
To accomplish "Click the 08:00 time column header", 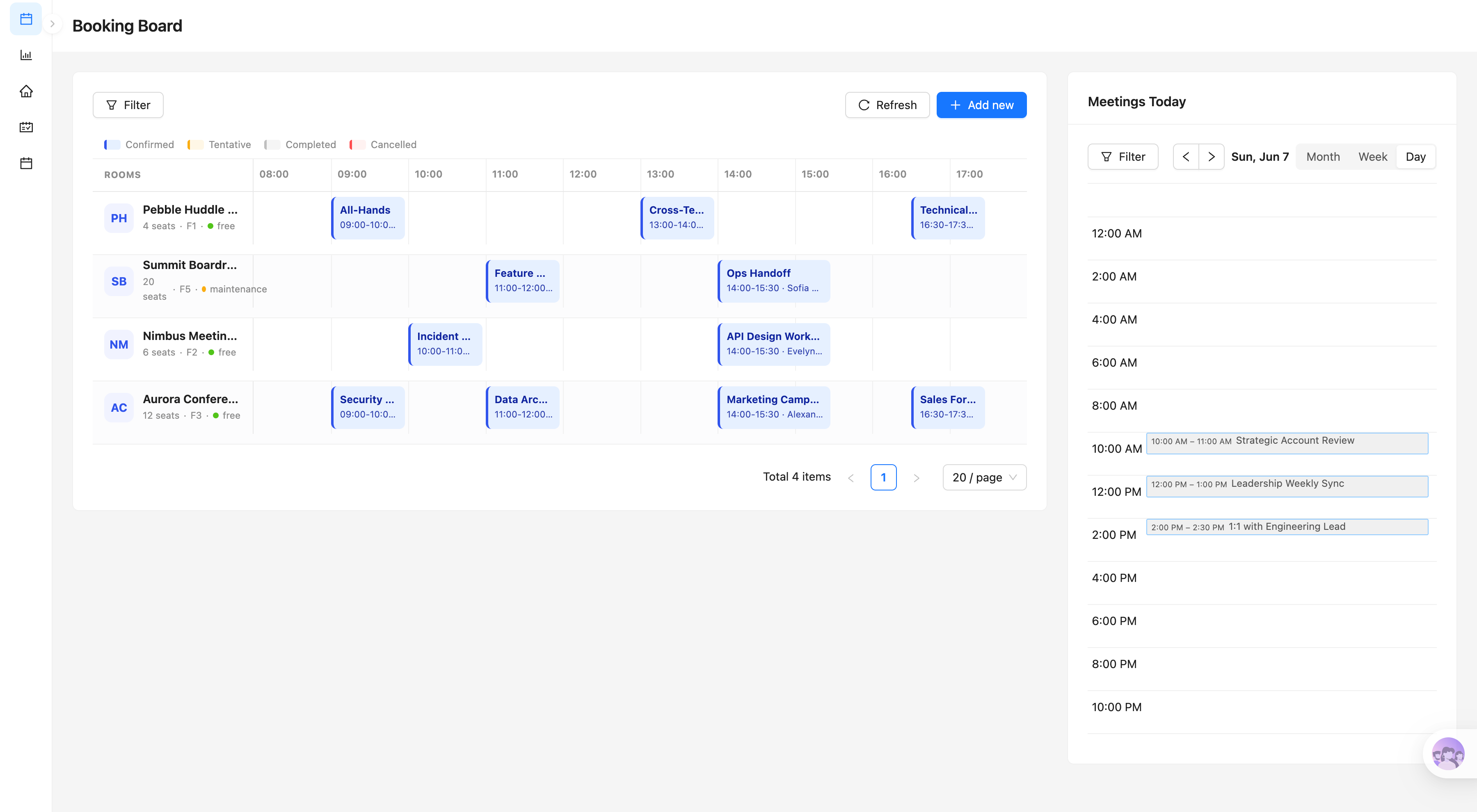I will click(274, 174).
